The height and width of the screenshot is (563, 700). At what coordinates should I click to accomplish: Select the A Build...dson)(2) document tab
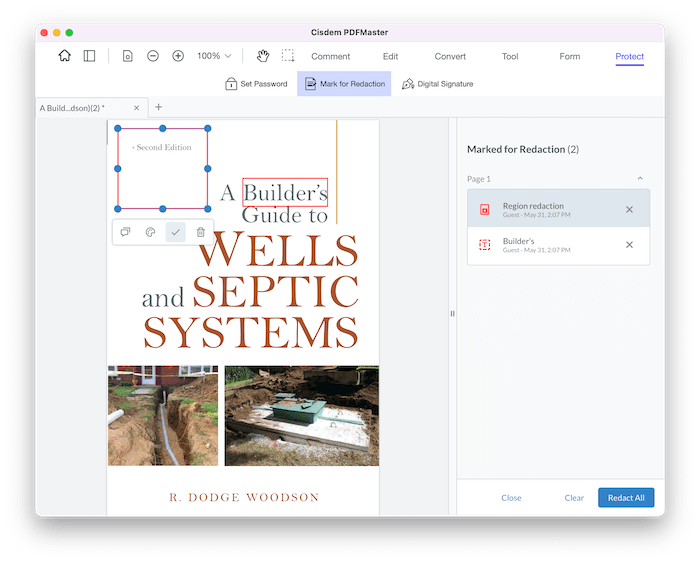coord(92,108)
